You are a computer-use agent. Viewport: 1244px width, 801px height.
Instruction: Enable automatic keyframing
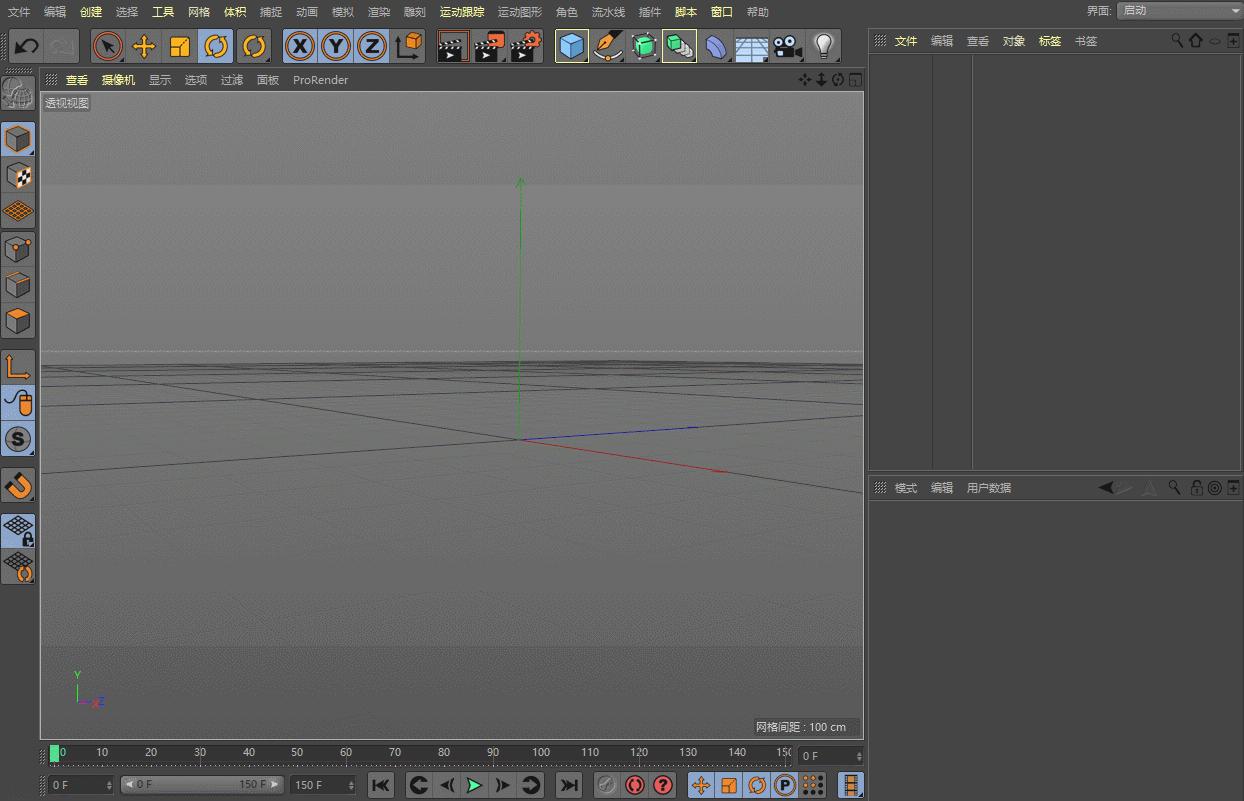click(x=634, y=785)
